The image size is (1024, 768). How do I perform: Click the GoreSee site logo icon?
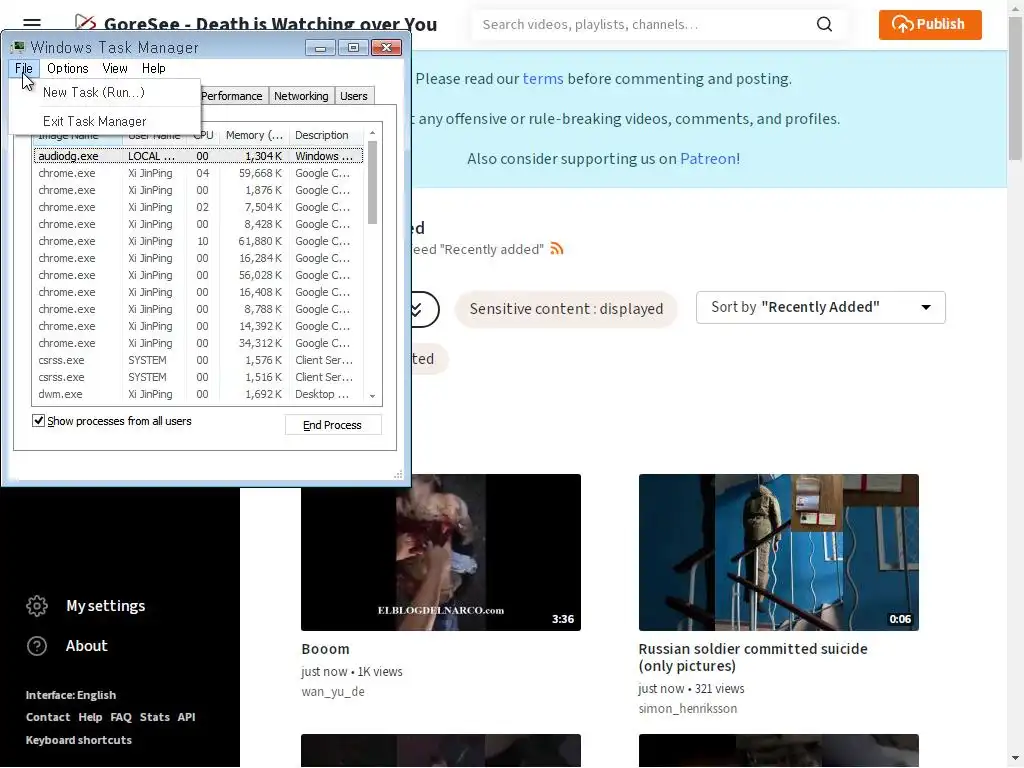[x=85, y=23]
